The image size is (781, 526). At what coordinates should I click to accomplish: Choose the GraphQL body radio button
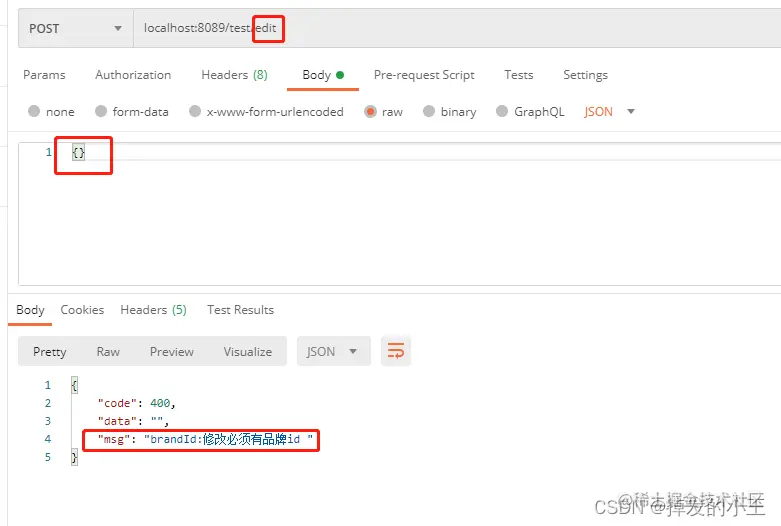(502, 111)
